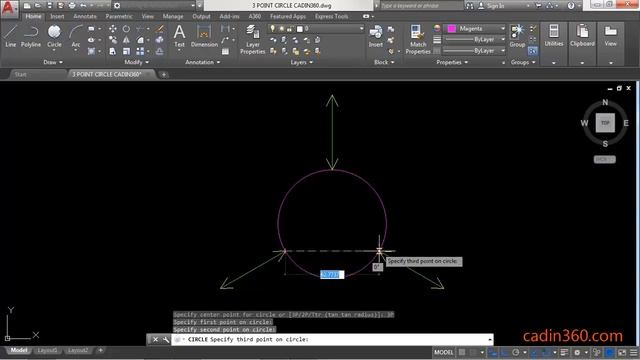Click the white layer color swatch
Image resolution: width=640 pixels, height=360 pixels.
pos(300,29)
